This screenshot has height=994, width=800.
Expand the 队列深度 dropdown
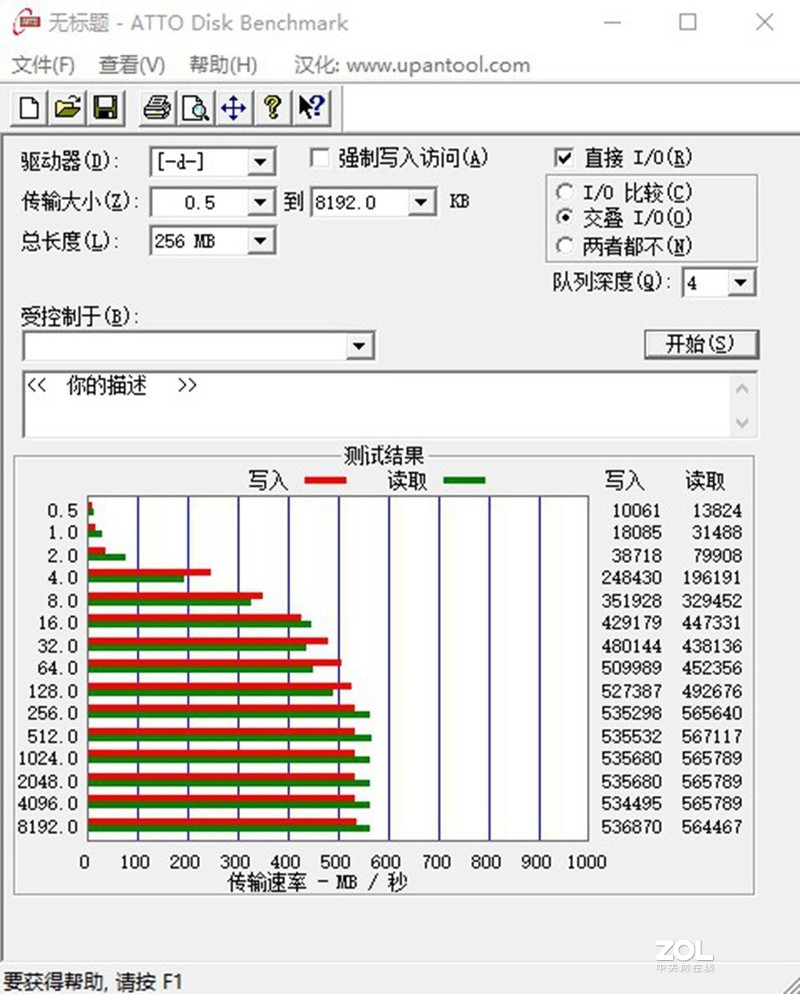[x=741, y=283]
